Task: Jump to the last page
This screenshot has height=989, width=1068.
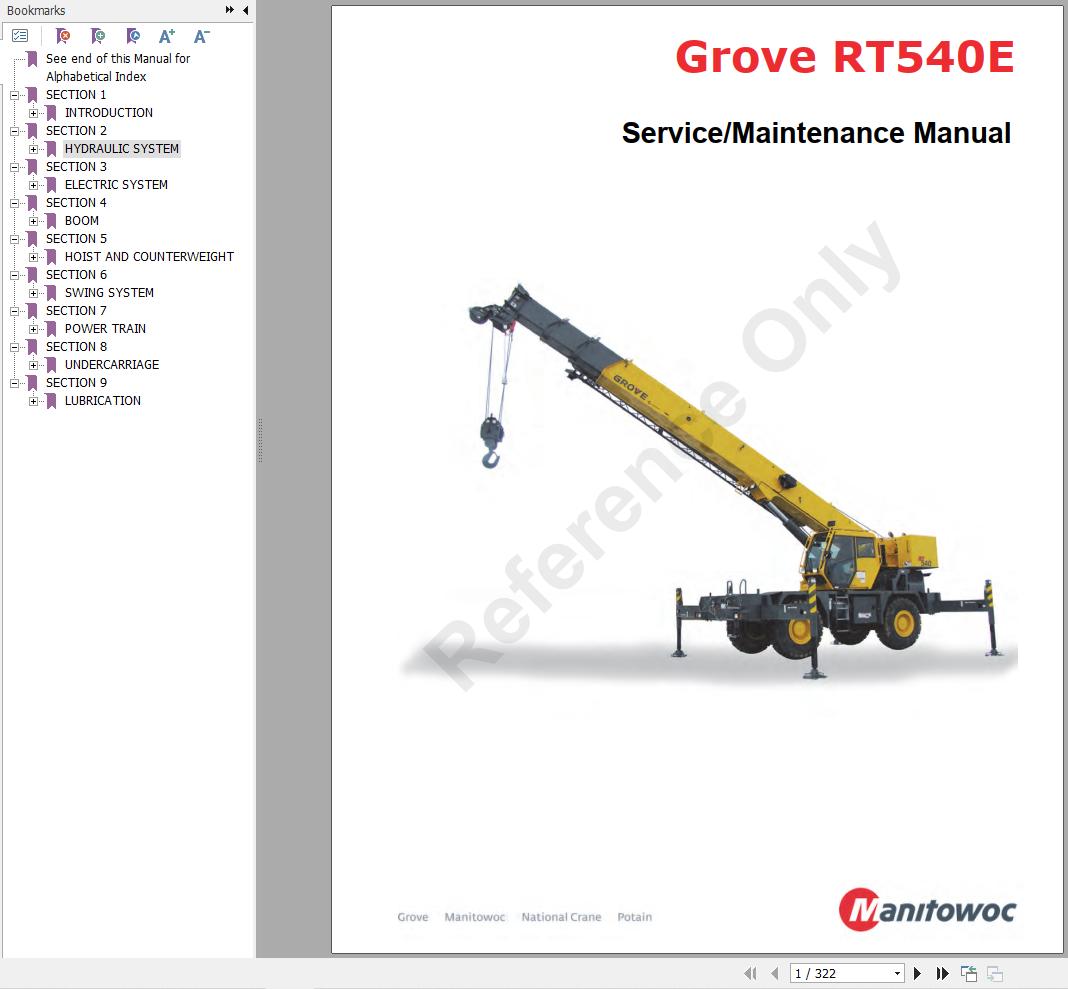Action: pos(942,973)
